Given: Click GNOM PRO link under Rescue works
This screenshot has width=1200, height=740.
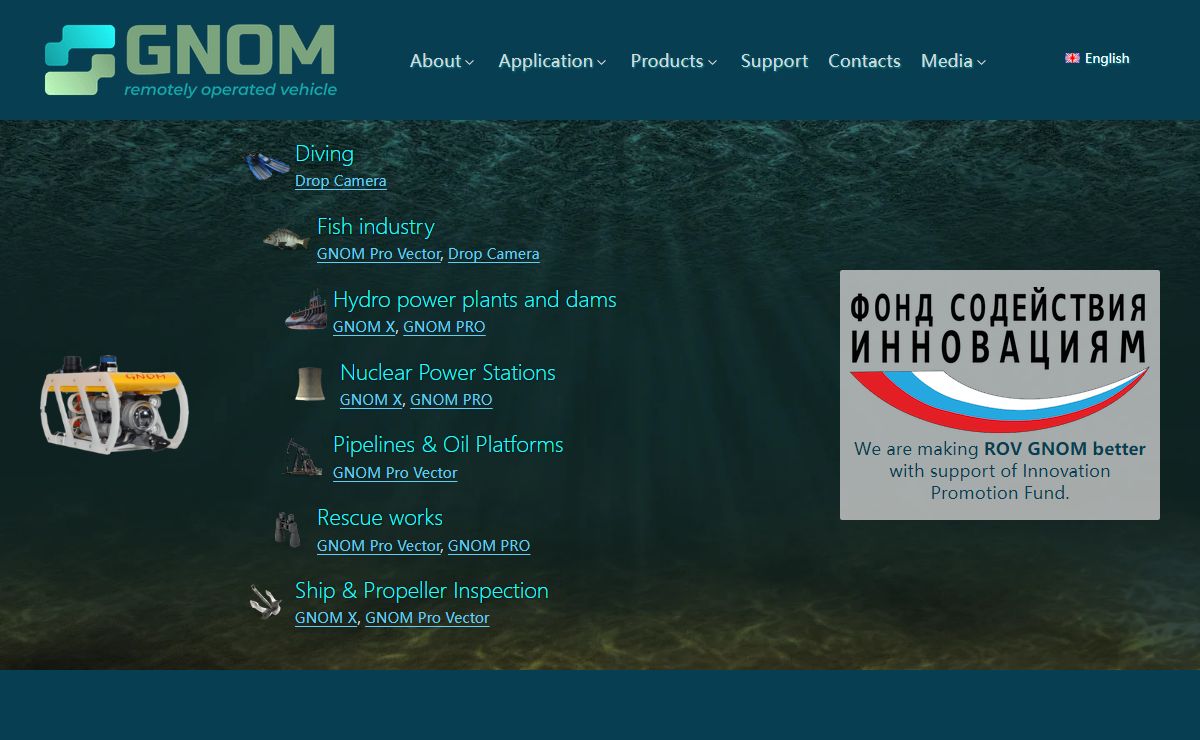Looking at the screenshot, I should coord(489,546).
